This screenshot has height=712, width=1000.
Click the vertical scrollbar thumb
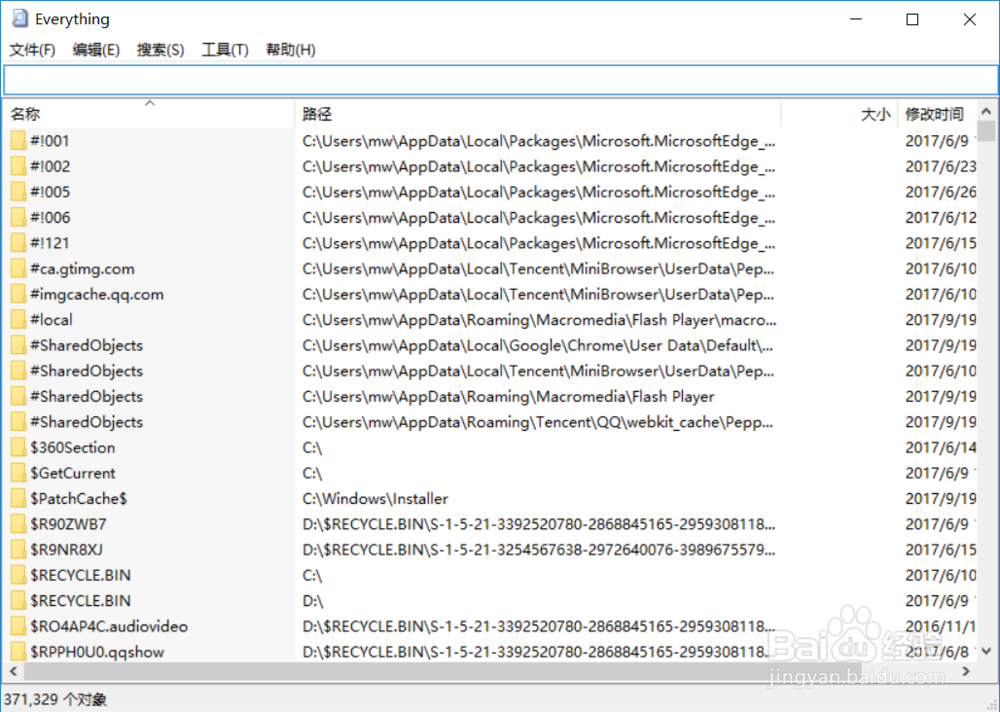pos(987,131)
